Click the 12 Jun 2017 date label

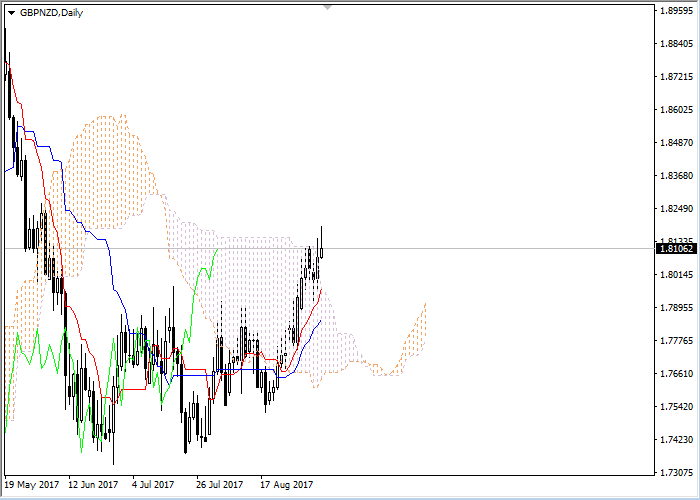coord(93,485)
